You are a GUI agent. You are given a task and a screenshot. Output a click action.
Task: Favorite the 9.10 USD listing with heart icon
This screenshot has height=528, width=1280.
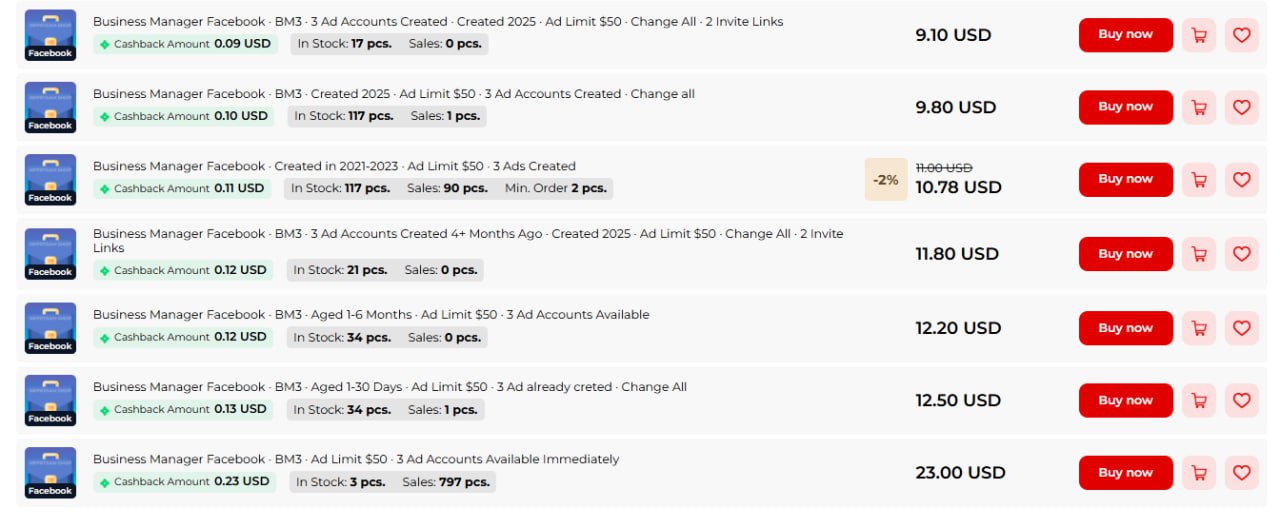click(x=1241, y=35)
